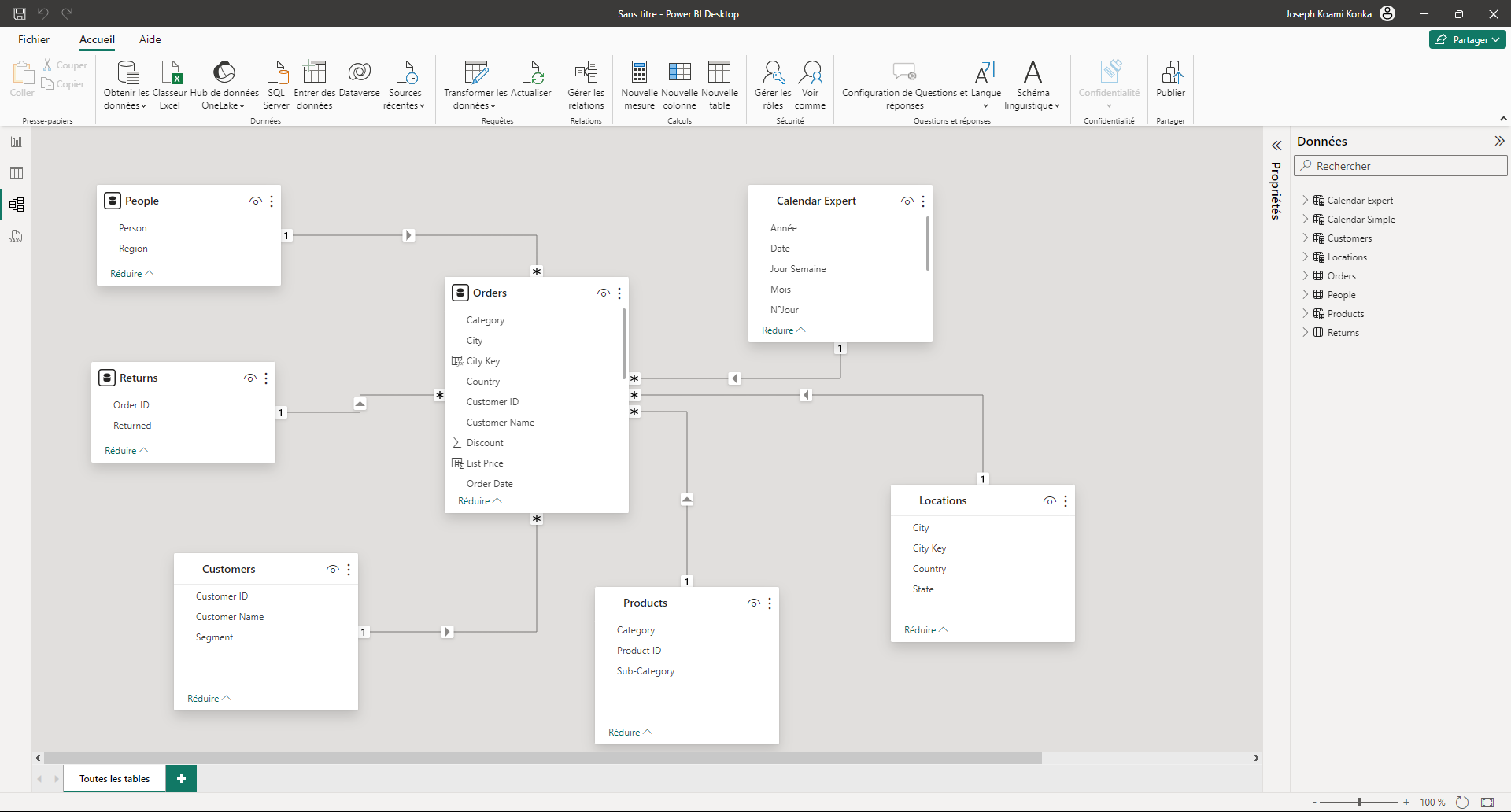
Task: Switch to Report view in sidebar
Action: coord(17,142)
